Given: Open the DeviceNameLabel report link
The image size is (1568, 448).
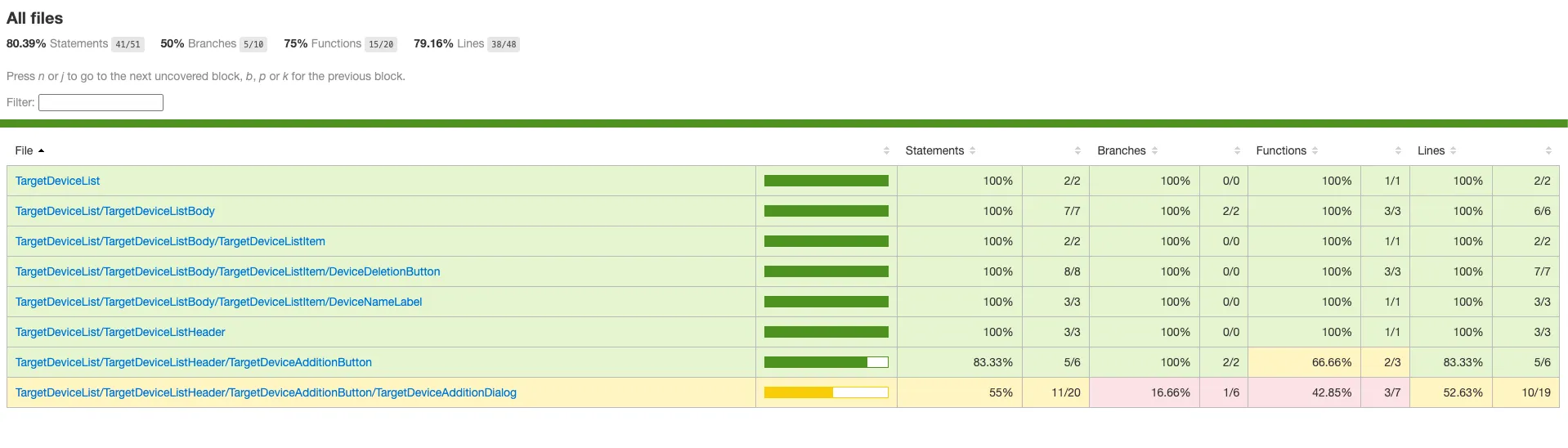Looking at the screenshot, I should (218, 302).
